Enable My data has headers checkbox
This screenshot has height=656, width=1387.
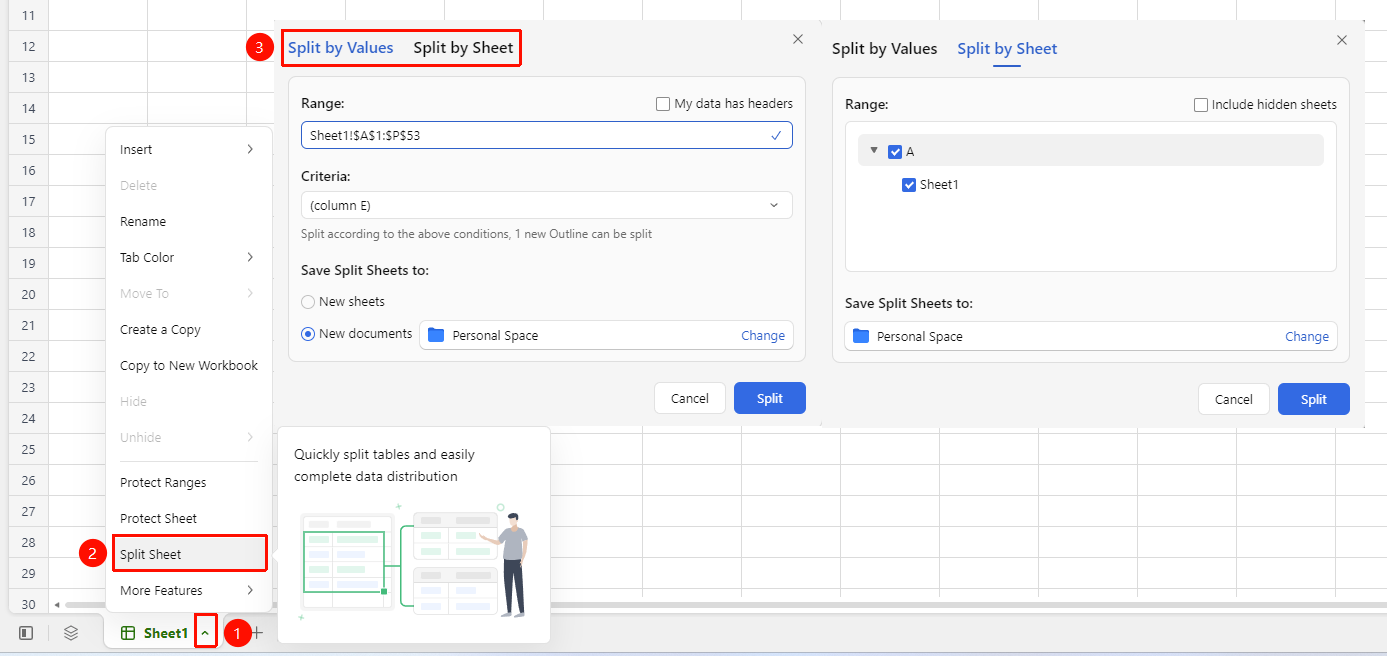tap(663, 103)
